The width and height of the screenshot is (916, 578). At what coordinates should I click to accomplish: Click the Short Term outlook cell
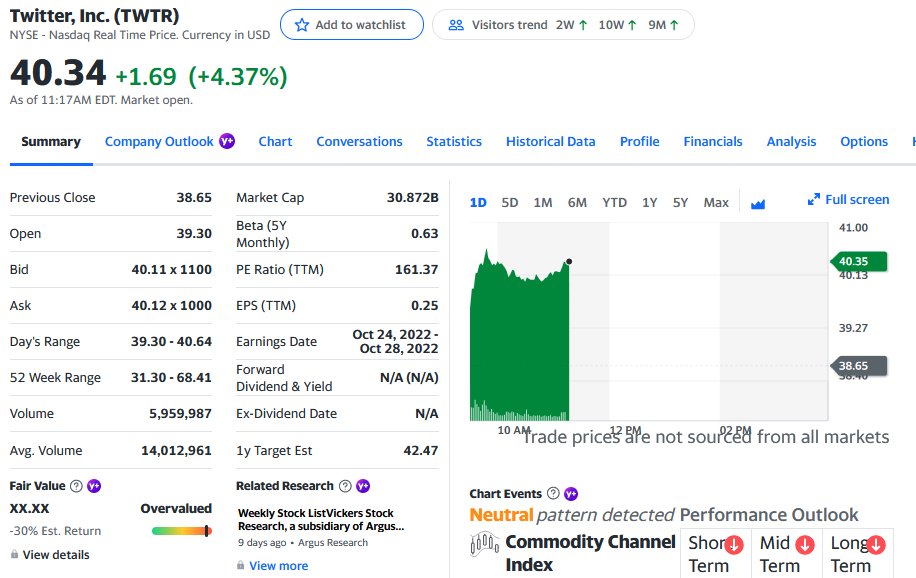click(x=716, y=554)
